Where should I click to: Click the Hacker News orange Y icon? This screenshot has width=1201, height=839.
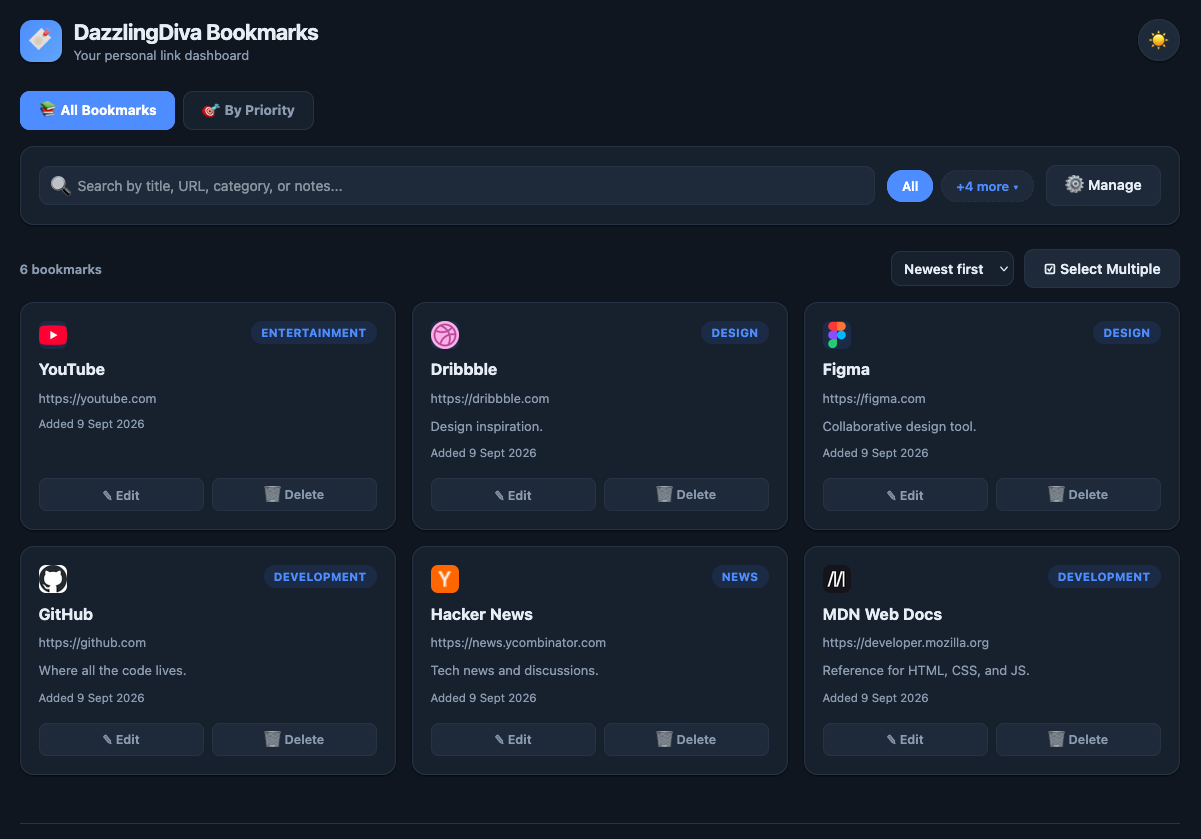445,579
